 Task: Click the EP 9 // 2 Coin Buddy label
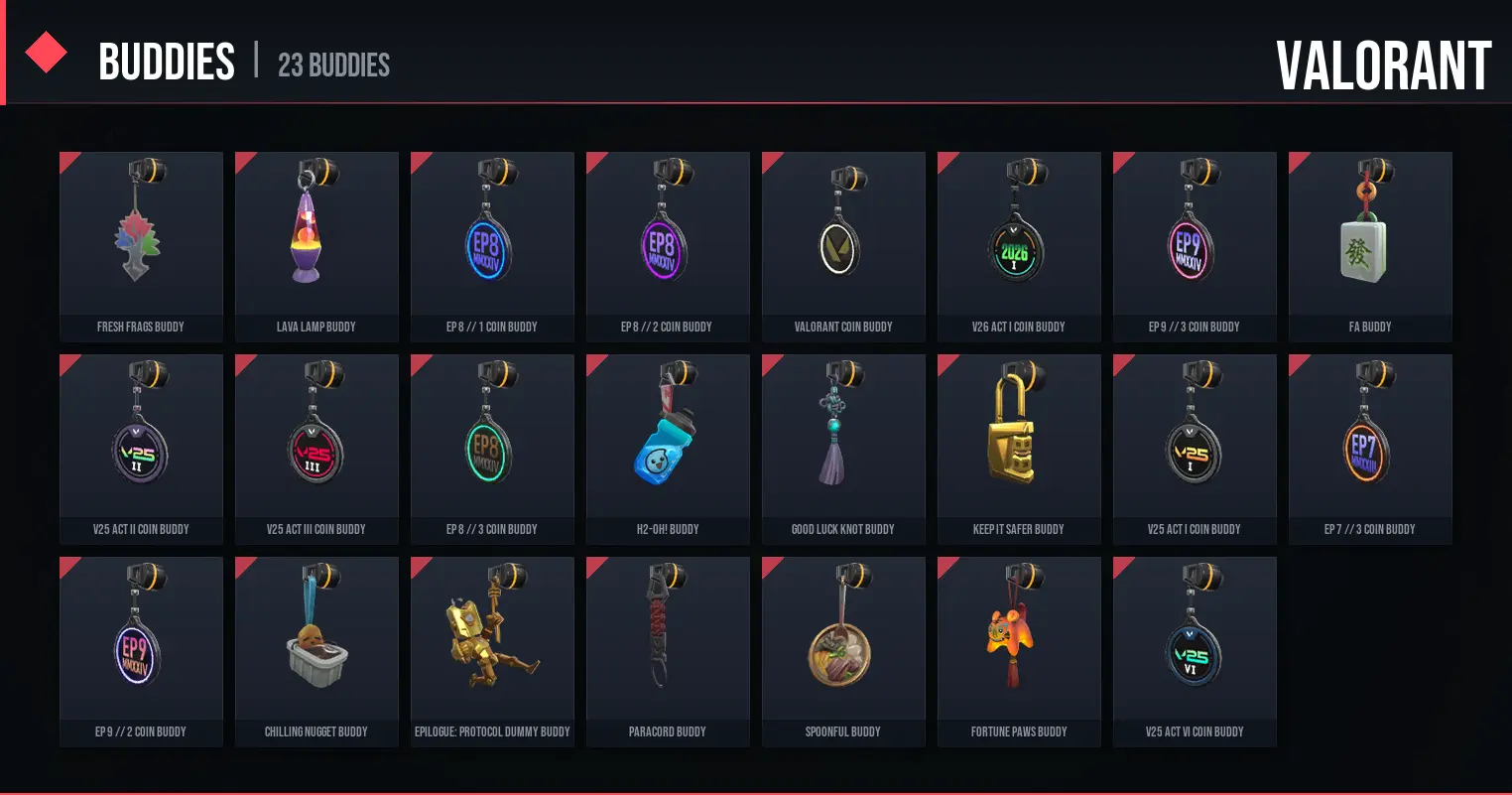(x=141, y=731)
